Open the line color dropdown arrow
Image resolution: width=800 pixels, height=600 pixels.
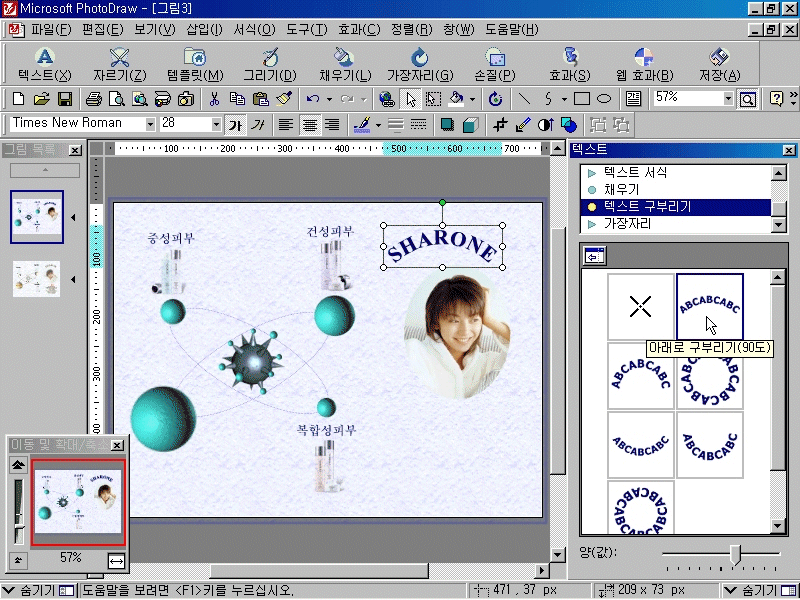pyautogui.click(x=378, y=125)
